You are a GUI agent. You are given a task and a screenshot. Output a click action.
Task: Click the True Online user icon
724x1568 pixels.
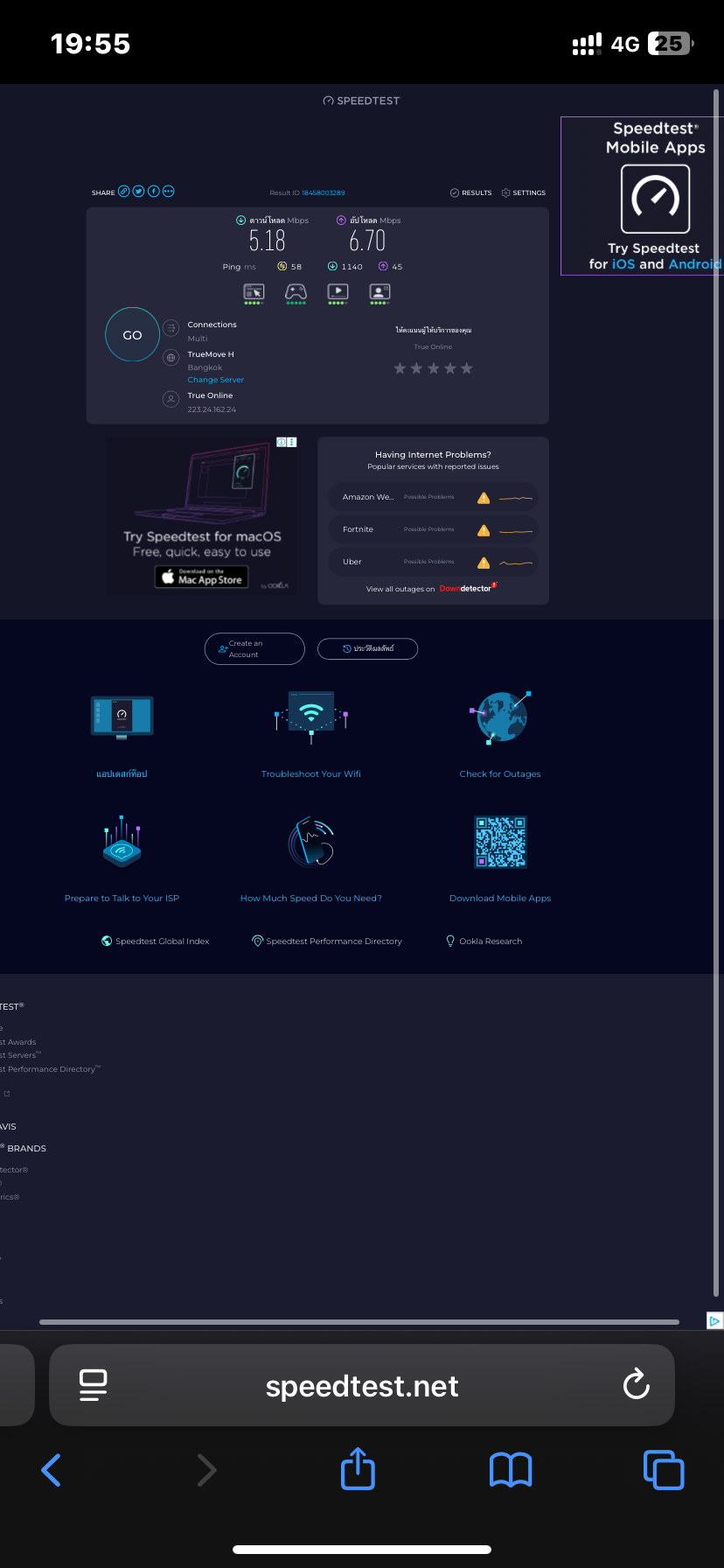[171, 399]
